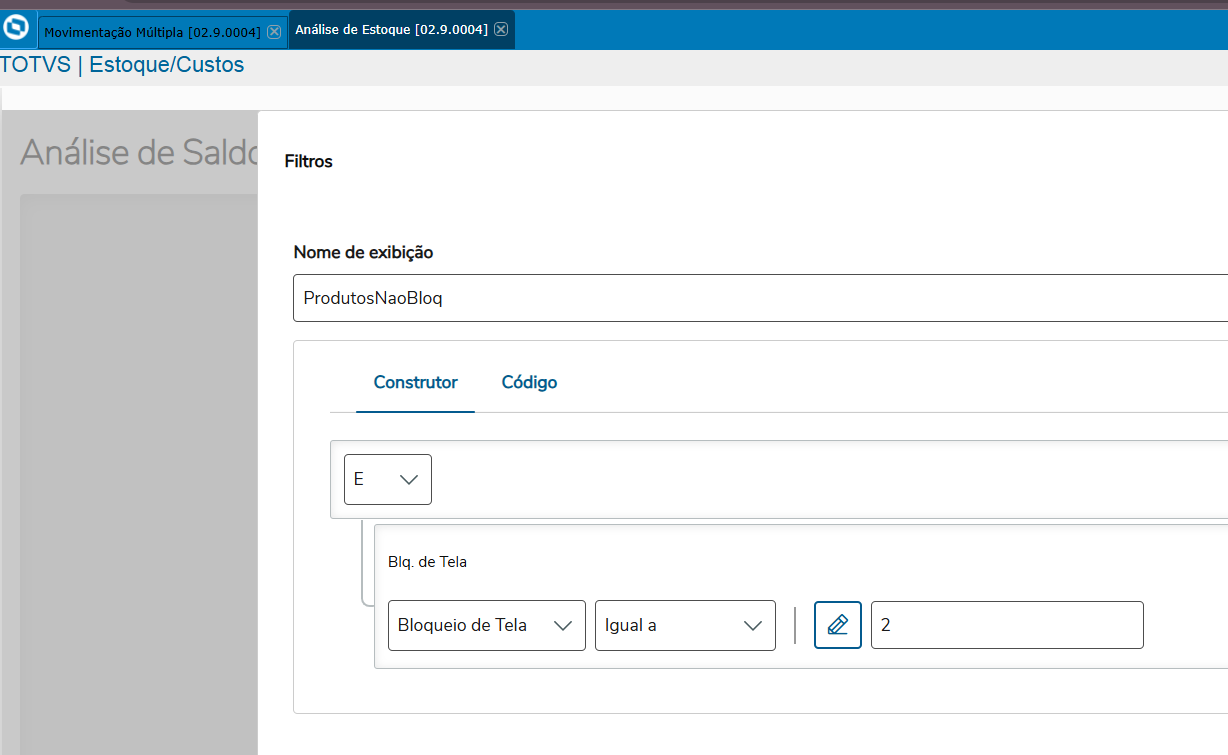Switch to Movimentação Múltipla tab
The height and width of the screenshot is (755, 1228).
[152, 31]
